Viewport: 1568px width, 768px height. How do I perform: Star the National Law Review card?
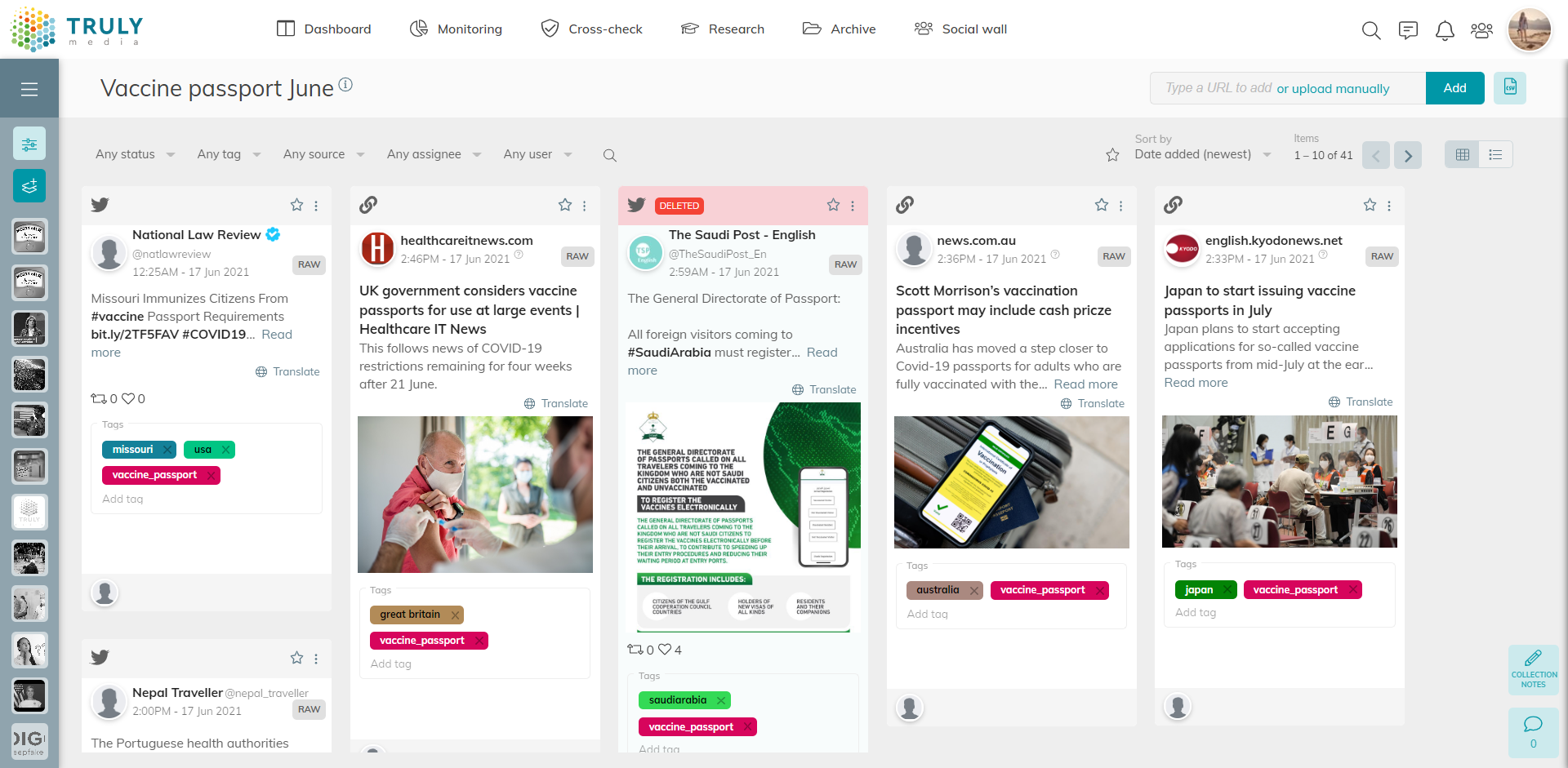[296, 205]
